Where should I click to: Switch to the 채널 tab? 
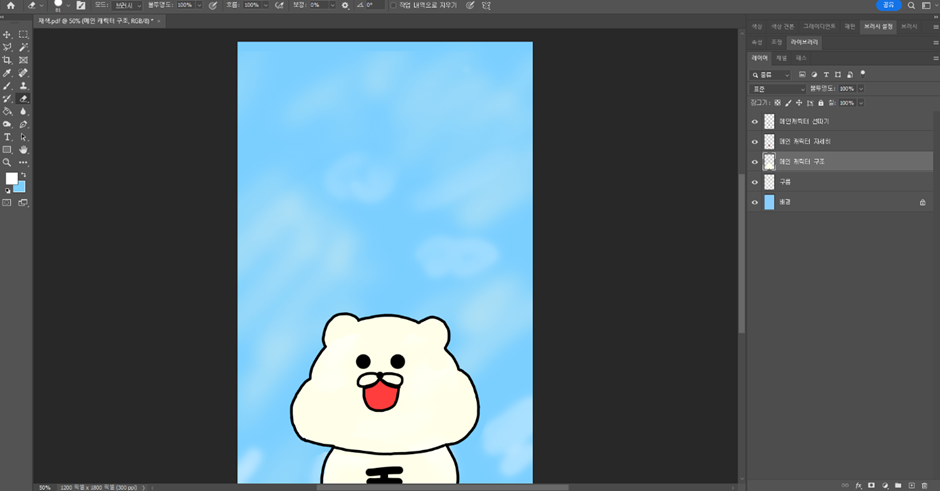tap(781, 58)
